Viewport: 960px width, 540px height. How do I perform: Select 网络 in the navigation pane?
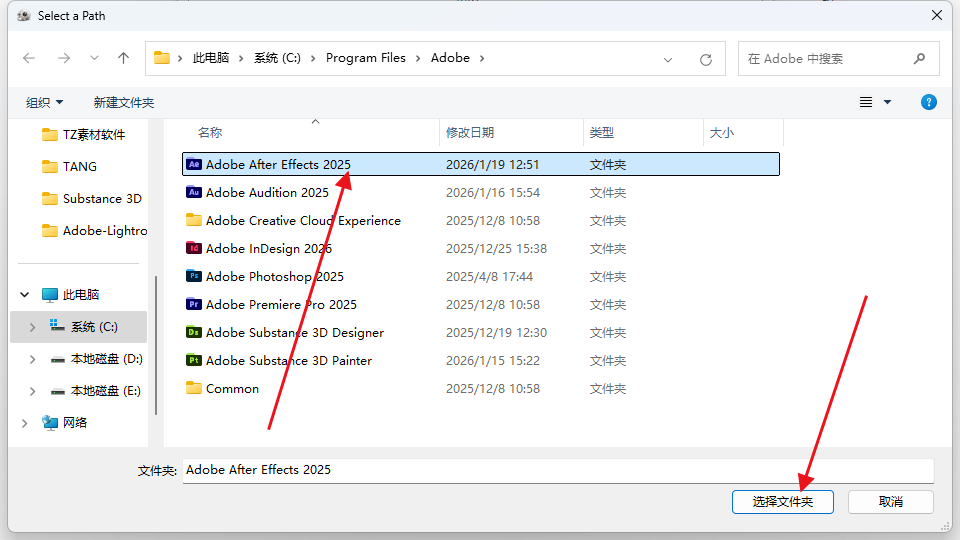tap(64, 422)
